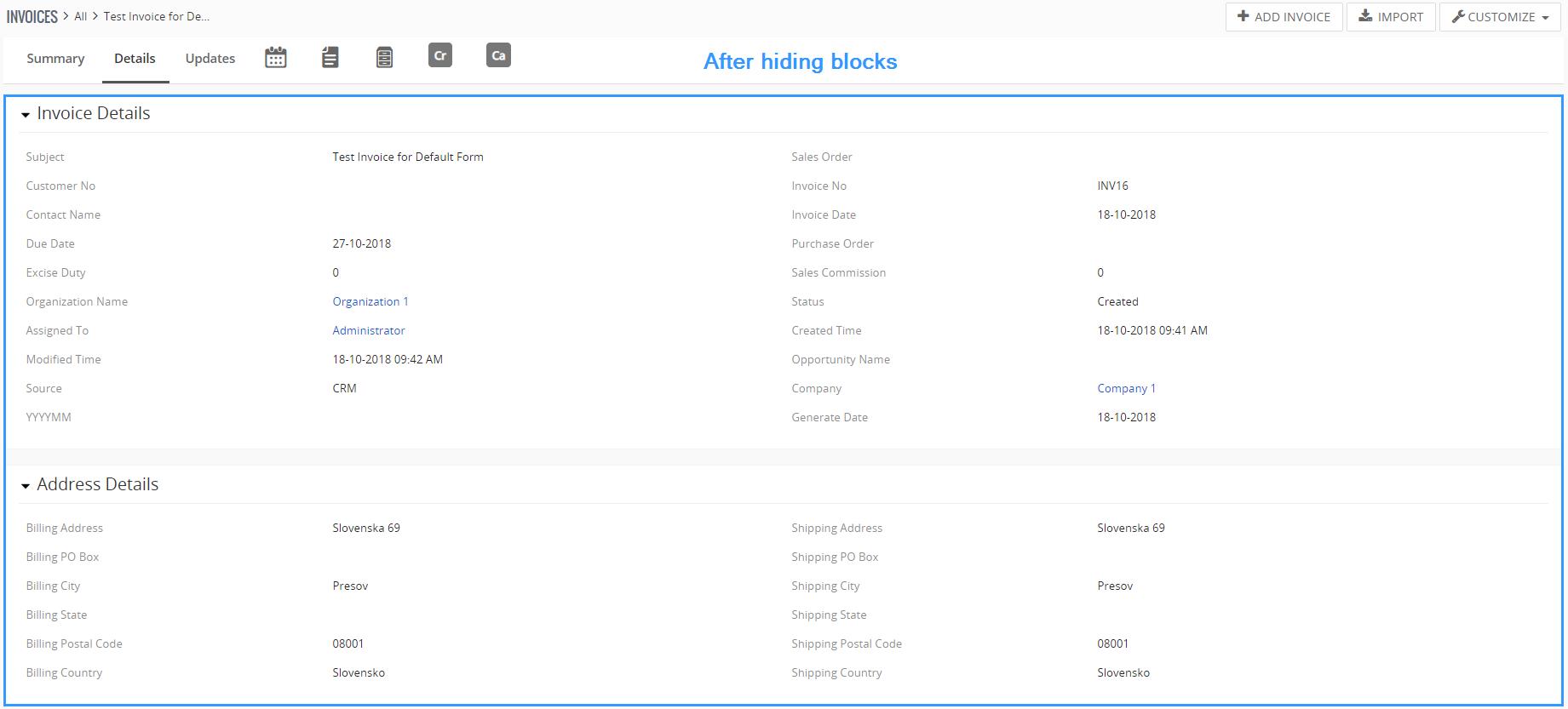Click the plus icon on Add Invoice
This screenshot has height=709, width=1568.
tap(1243, 17)
